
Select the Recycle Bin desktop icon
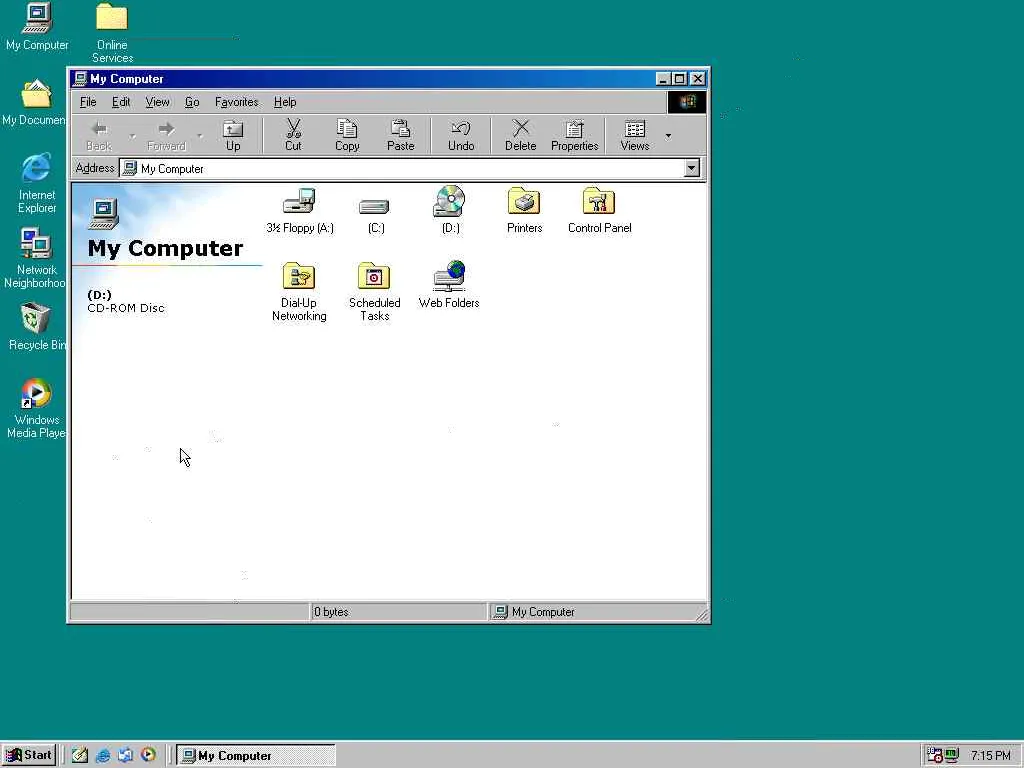coord(37,327)
